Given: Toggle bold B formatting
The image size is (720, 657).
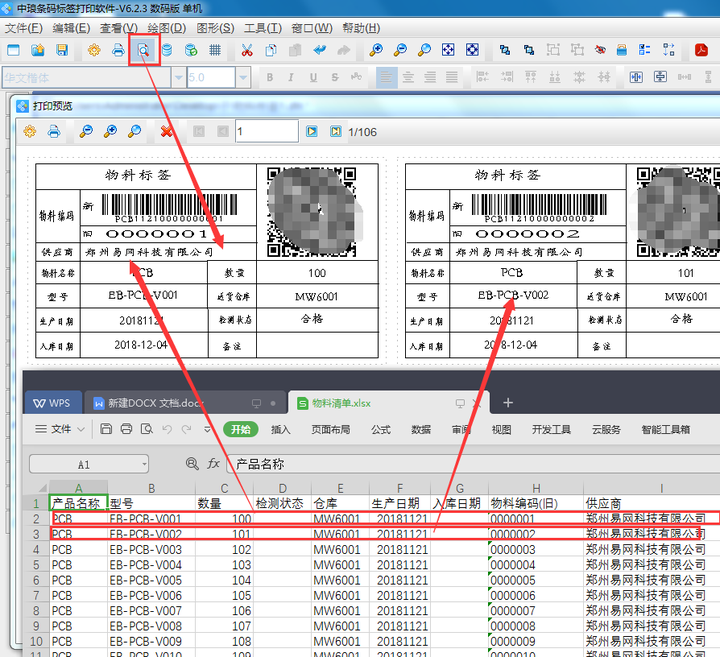Looking at the screenshot, I should coord(270,78).
